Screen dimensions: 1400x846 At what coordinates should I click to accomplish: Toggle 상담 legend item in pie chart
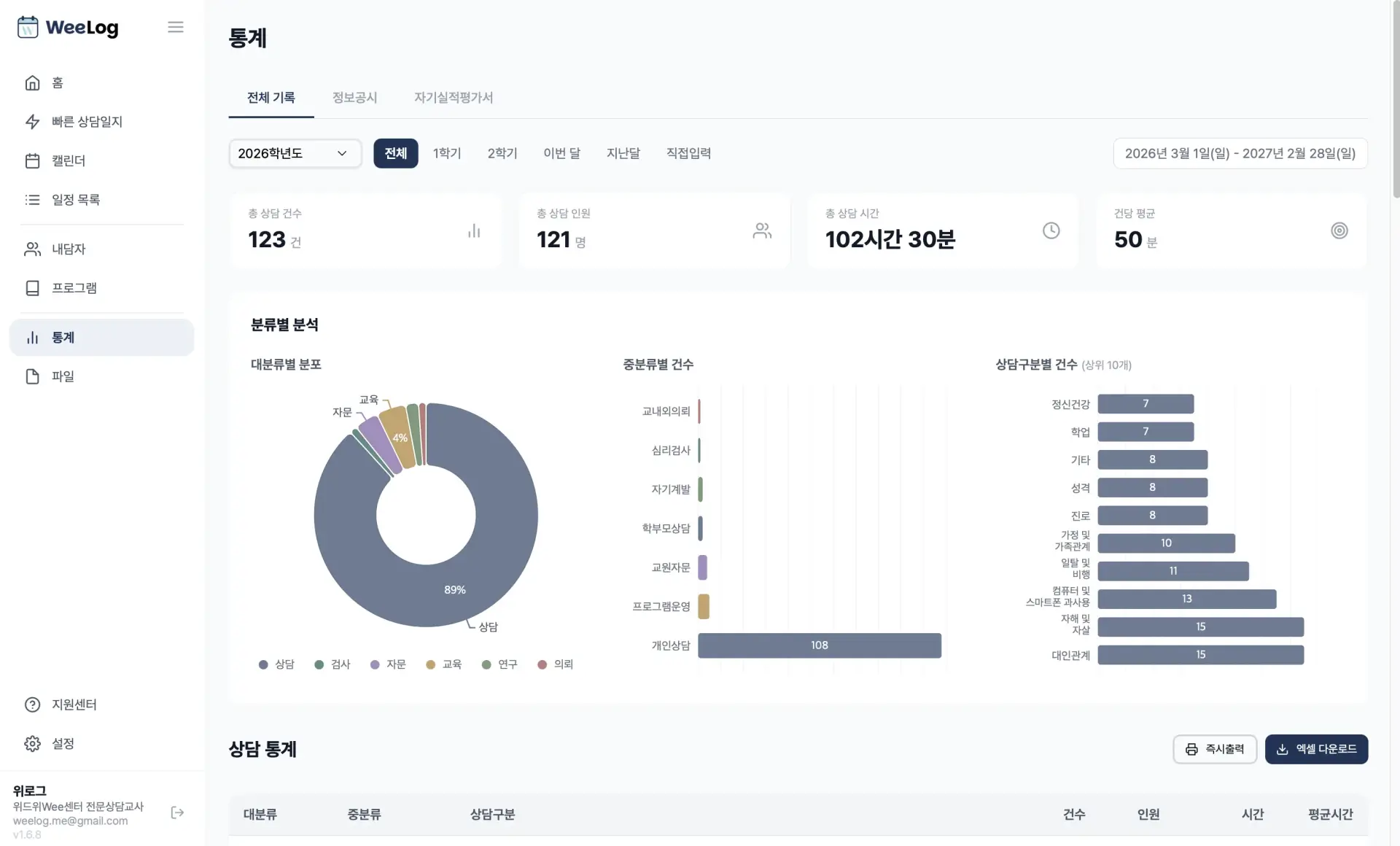(276, 664)
